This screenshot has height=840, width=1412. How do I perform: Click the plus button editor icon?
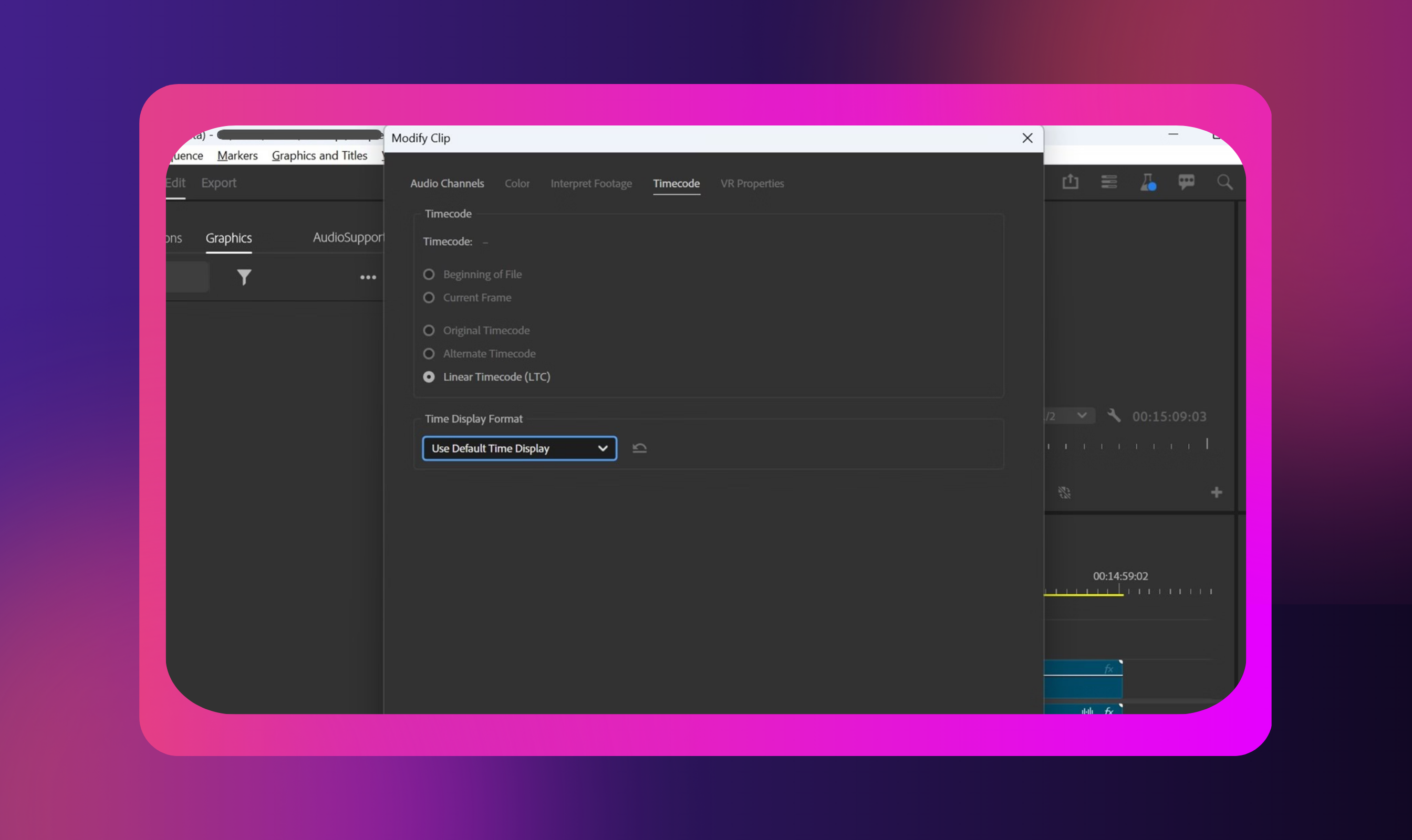[1216, 492]
